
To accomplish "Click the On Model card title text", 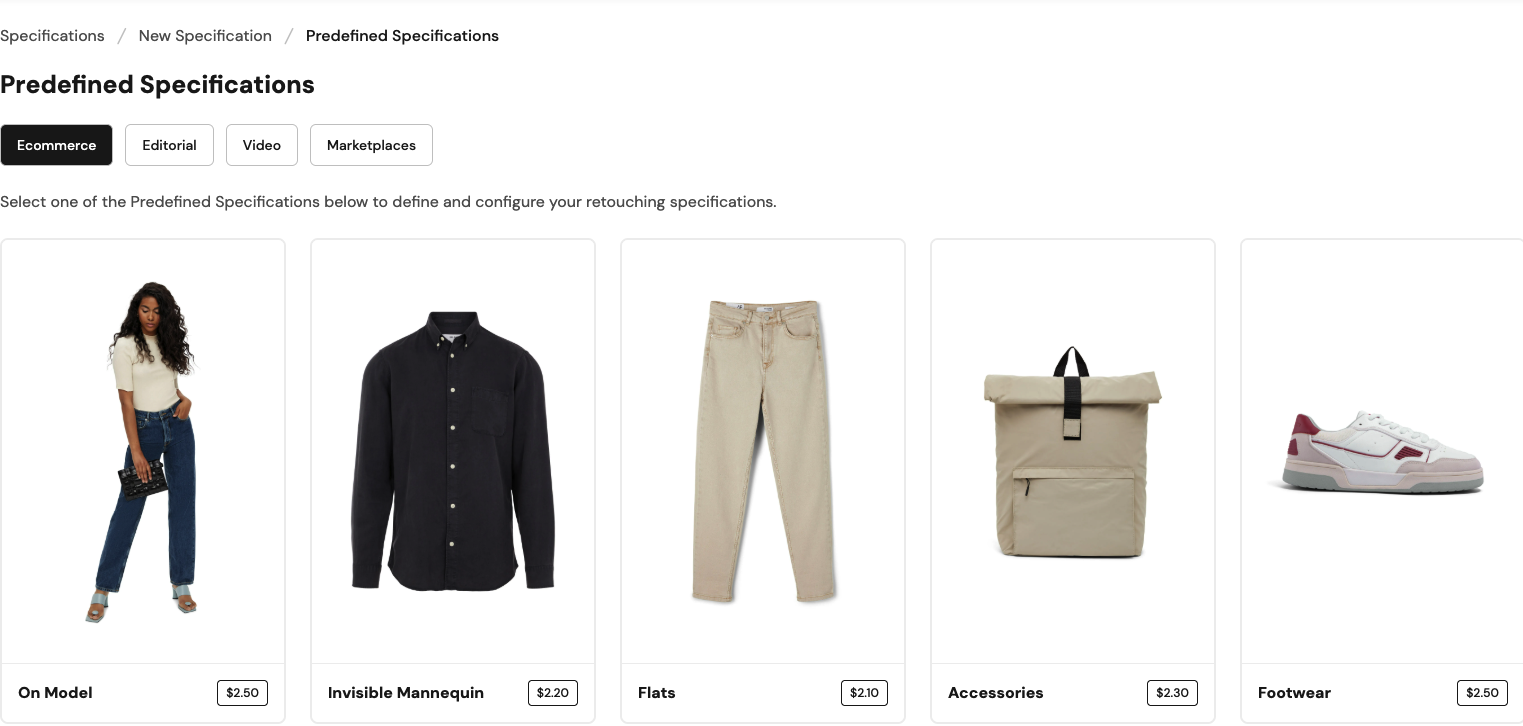I will coord(55,692).
